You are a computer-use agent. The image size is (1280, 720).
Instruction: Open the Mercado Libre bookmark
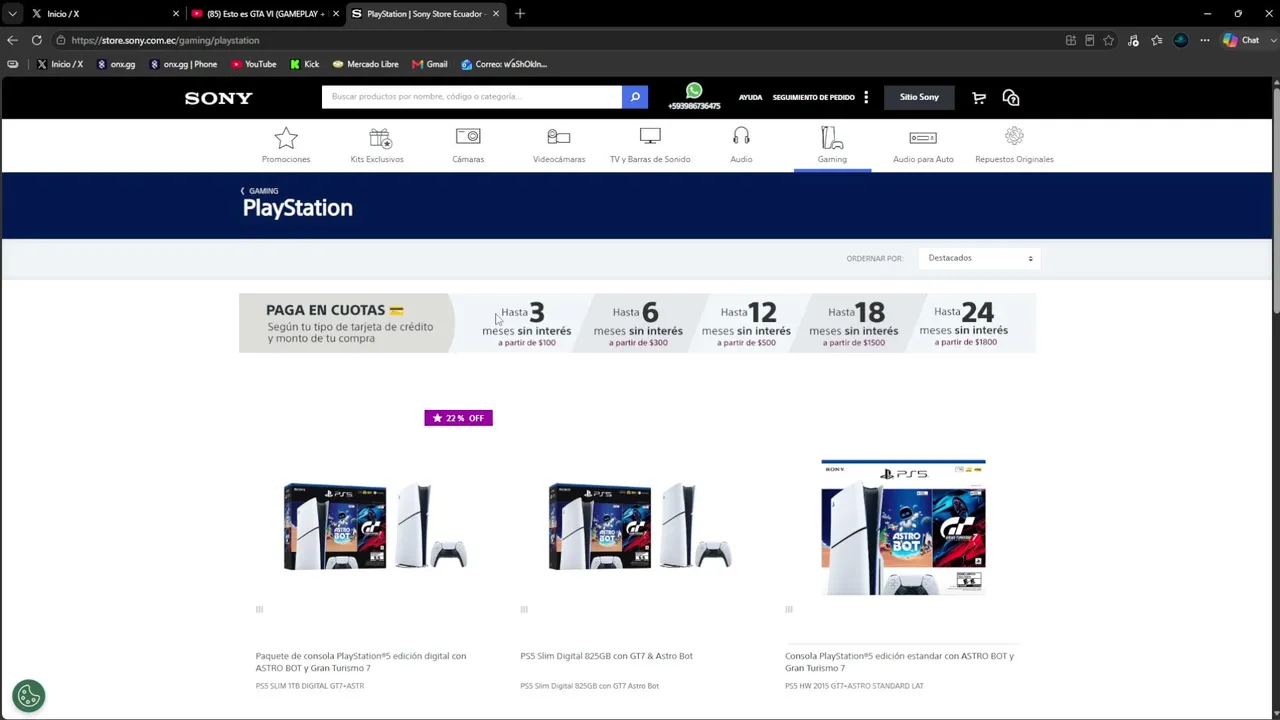click(x=366, y=64)
